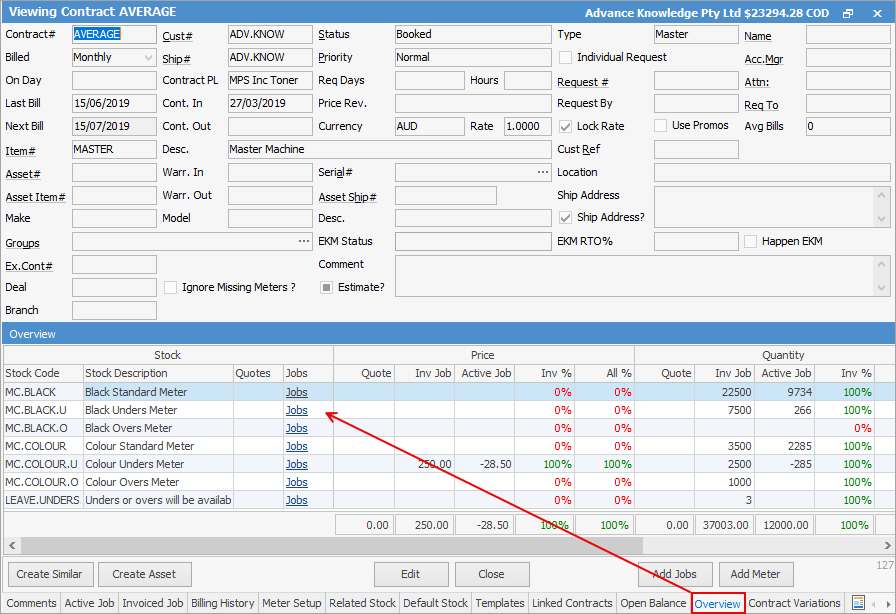Open the Contract Variations tab
The image size is (896, 614).
[794, 603]
